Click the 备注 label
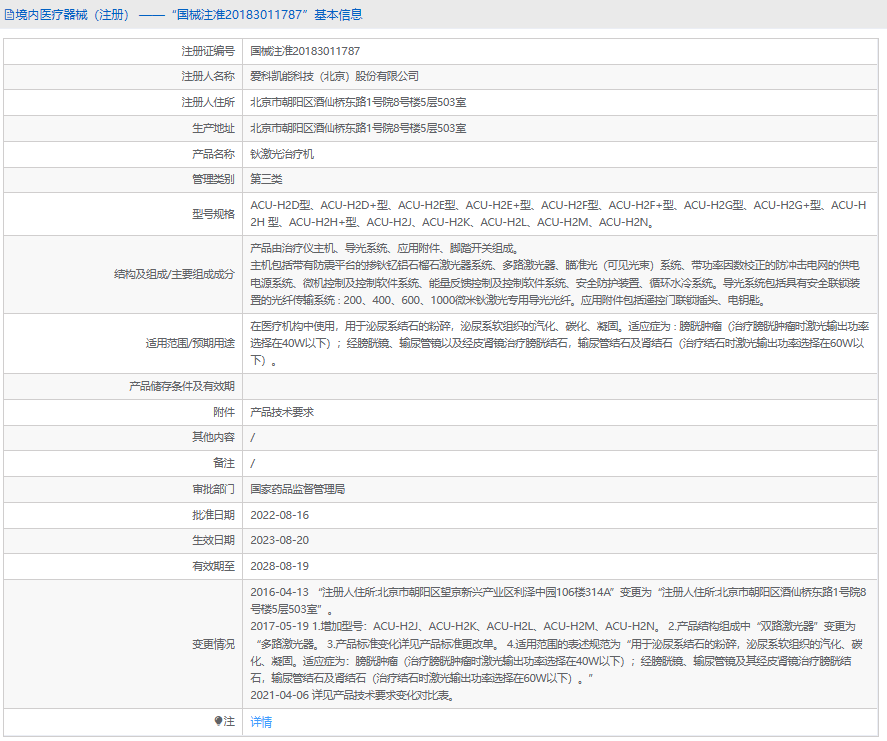Viewport: 887px width, 741px height. pyautogui.click(x=224, y=463)
